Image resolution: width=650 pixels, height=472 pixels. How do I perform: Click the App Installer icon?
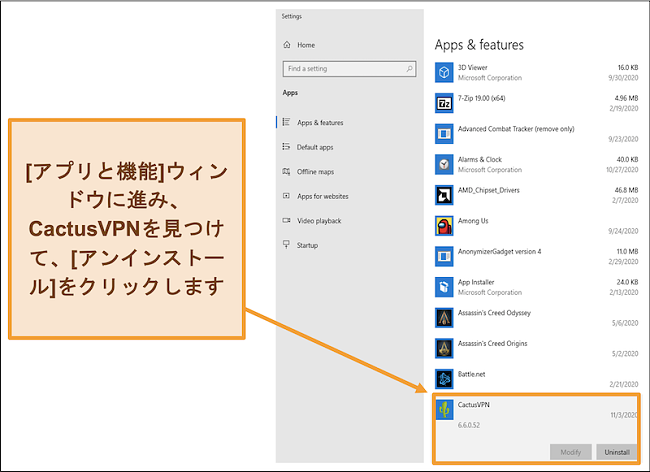pos(444,287)
